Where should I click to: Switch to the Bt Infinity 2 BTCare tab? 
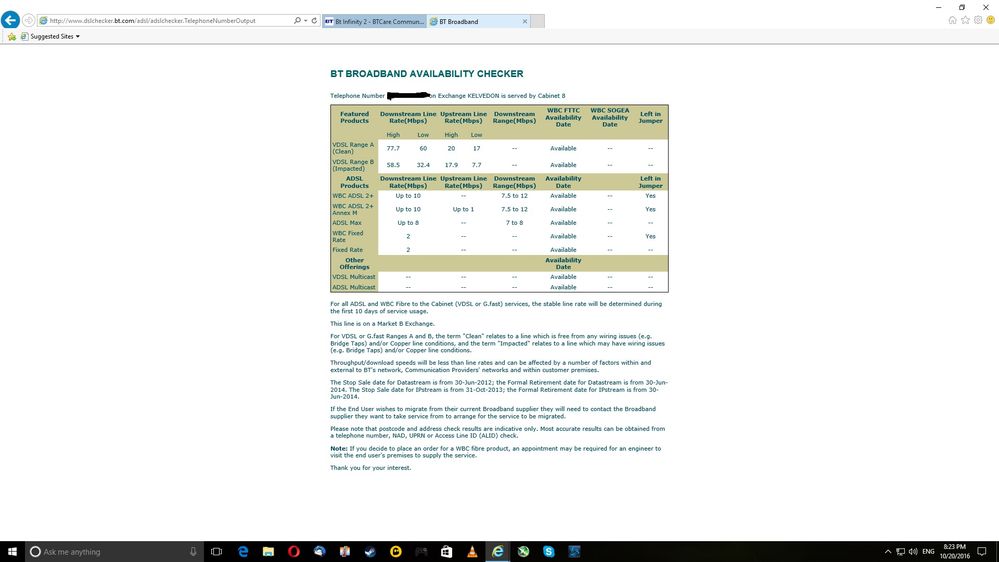(375, 21)
